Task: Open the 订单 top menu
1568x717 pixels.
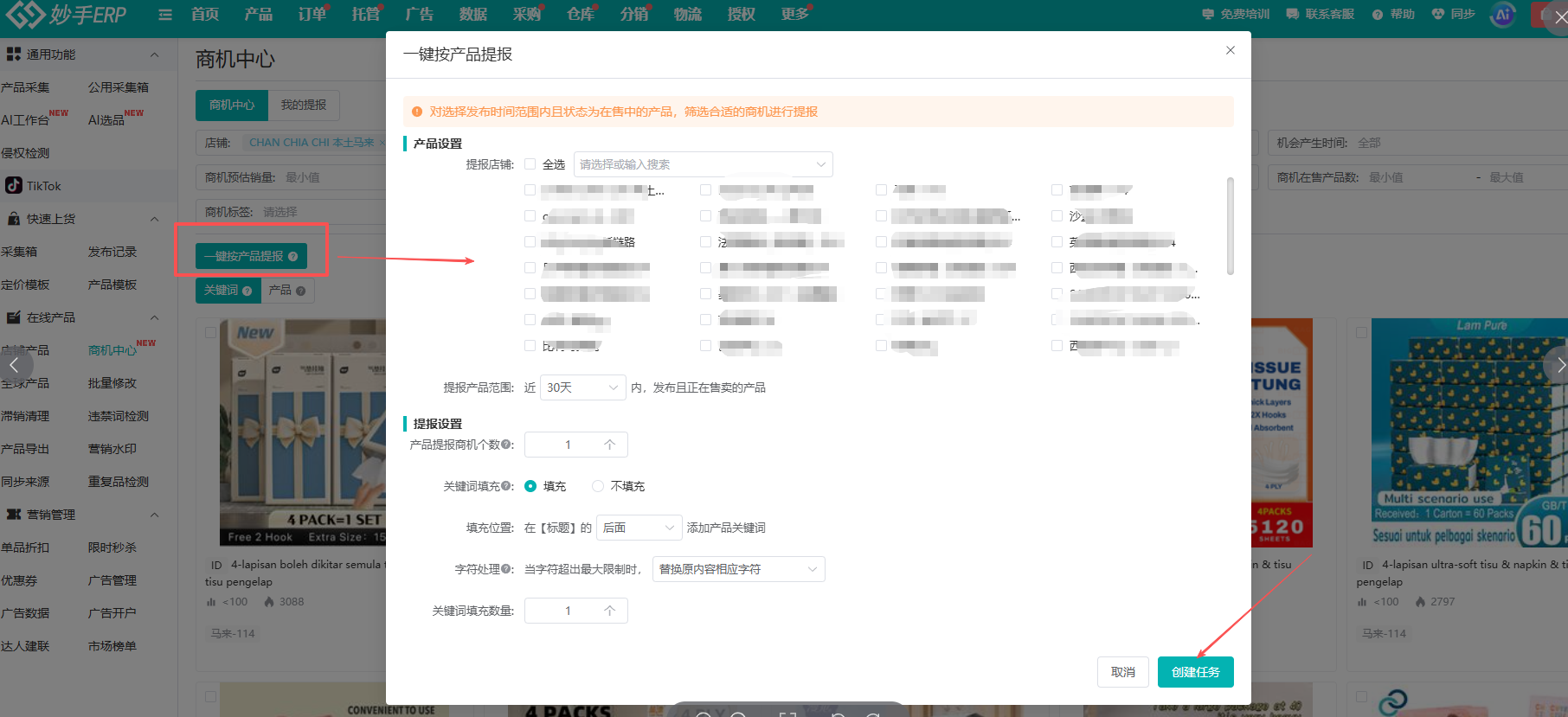Action: (x=312, y=15)
